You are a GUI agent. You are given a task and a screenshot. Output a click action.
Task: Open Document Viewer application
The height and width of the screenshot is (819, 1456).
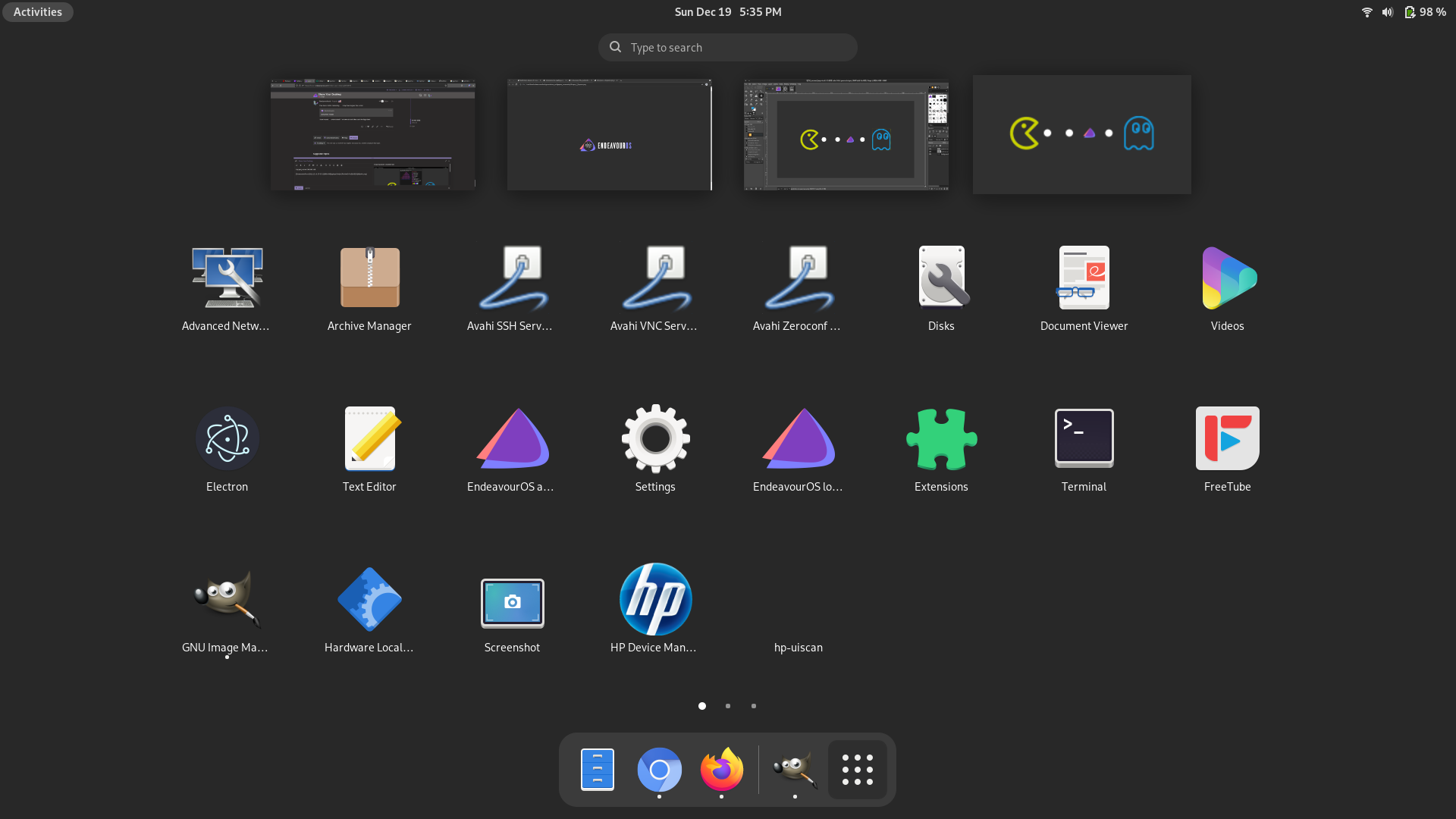point(1084,278)
